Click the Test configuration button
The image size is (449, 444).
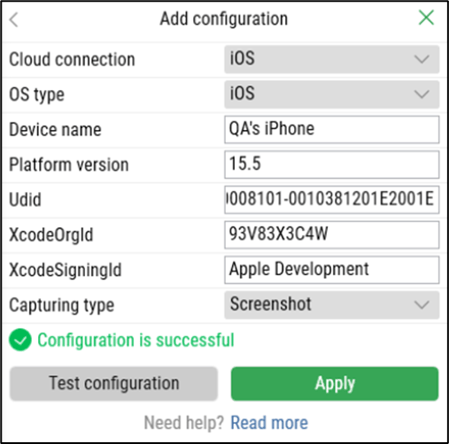(114, 383)
